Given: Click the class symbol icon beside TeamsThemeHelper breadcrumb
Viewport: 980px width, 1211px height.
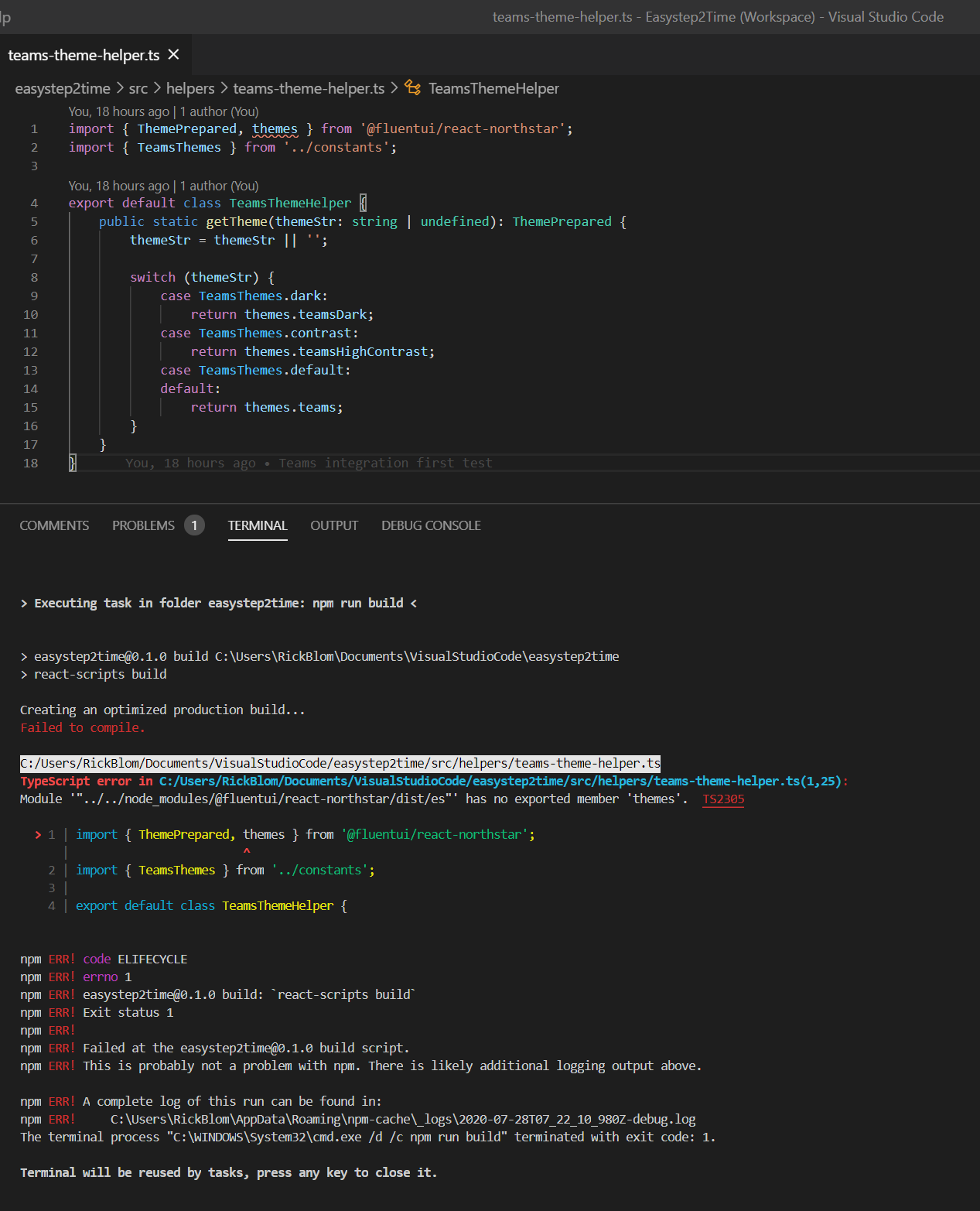Looking at the screenshot, I should pyautogui.click(x=411, y=88).
